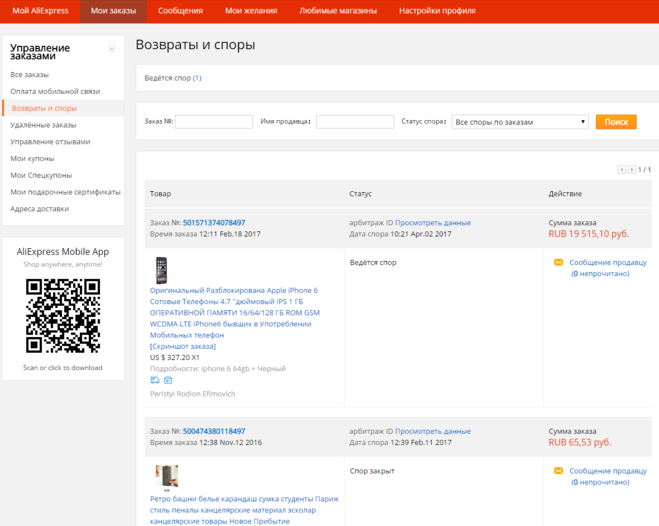659x526 pixels.
Task: Click the iPhone 6 product thumbnail
Action: (161, 271)
